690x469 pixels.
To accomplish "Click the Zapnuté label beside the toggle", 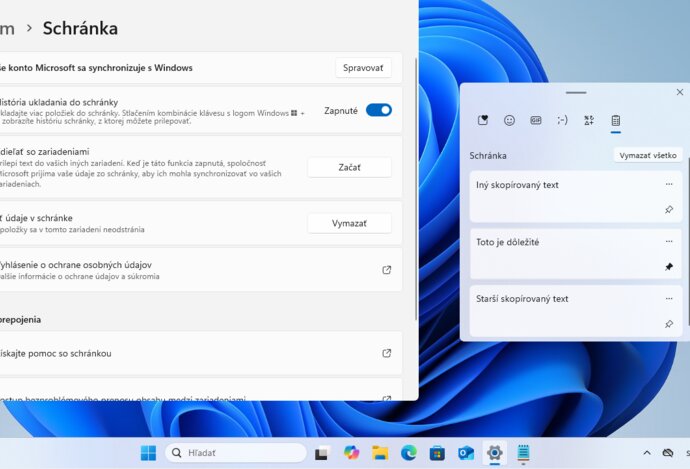I will pyautogui.click(x=341, y=111).
